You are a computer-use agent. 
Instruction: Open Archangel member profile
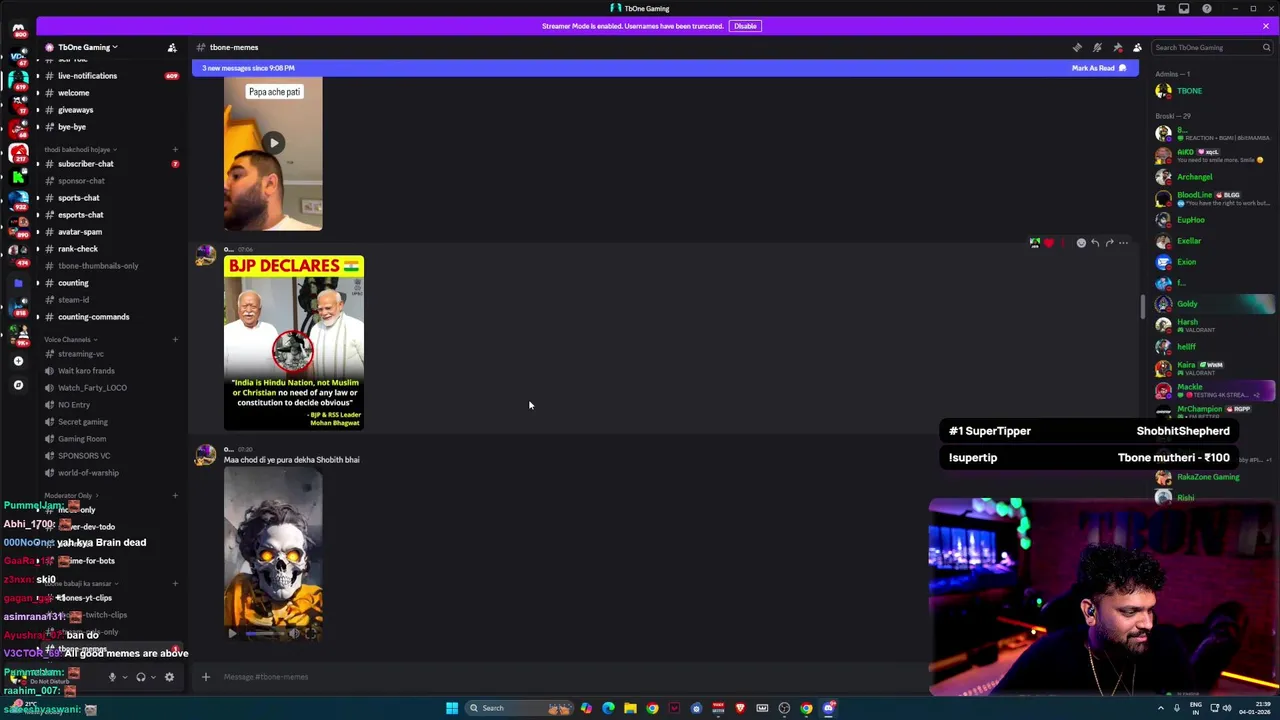(x=1194, y=177)
